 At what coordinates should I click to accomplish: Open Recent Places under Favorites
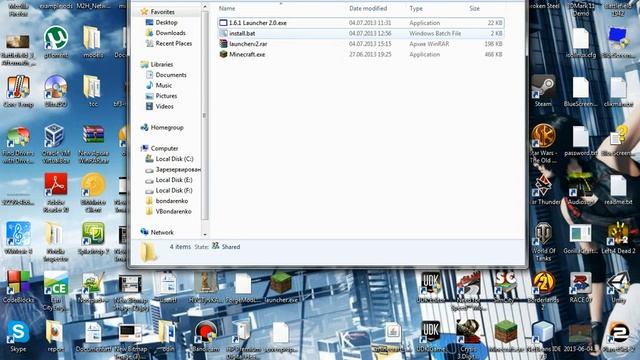point(173,43)
